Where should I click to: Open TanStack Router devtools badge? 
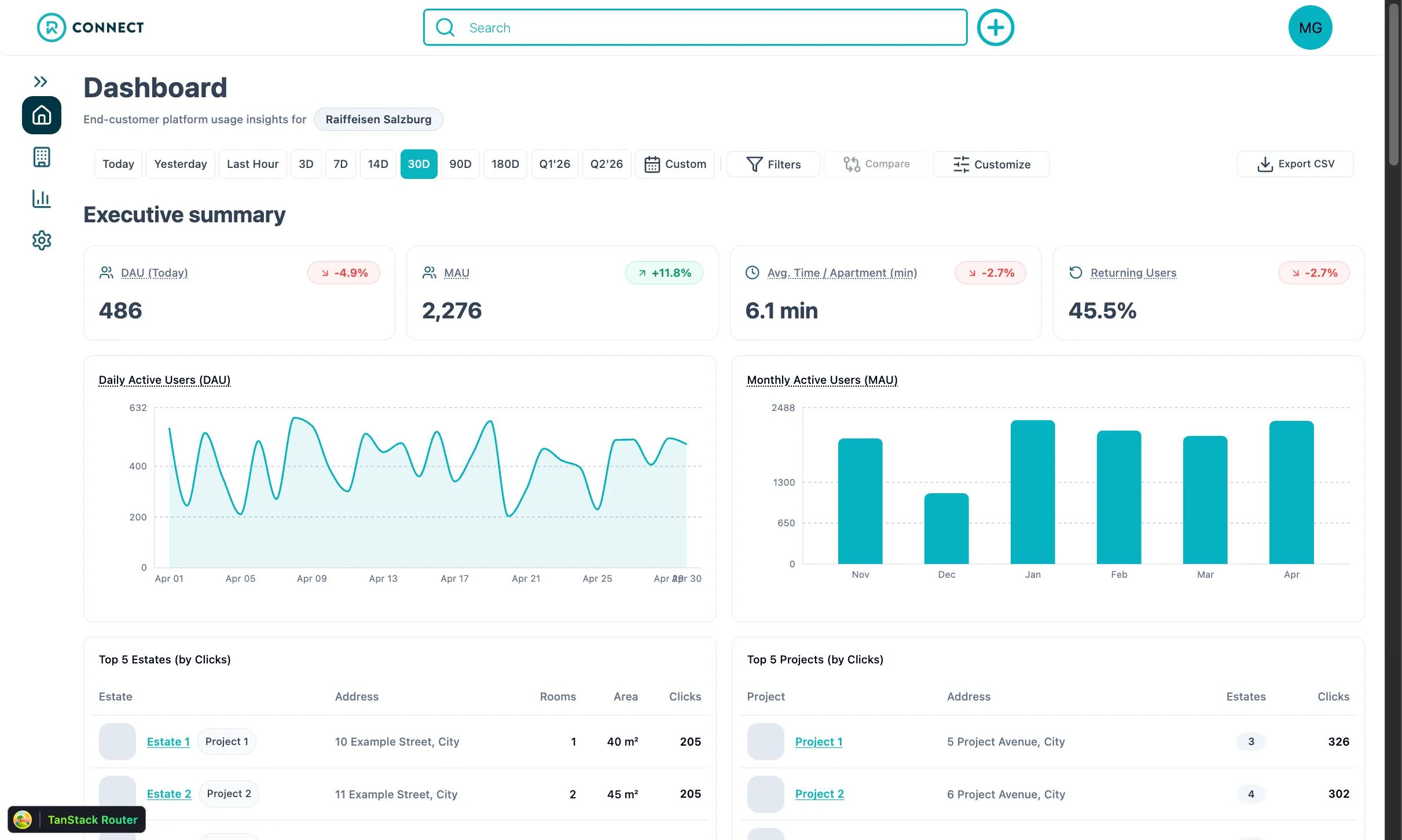click(76, 820)
